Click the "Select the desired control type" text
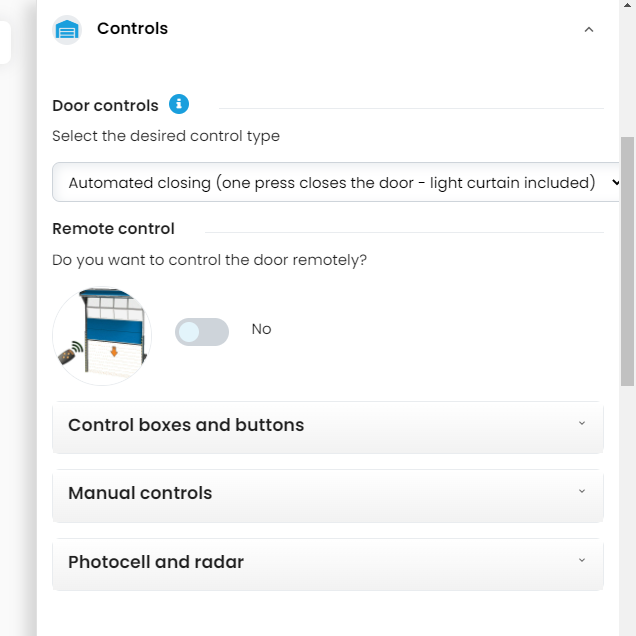The width and height of the screenshot is (636, 636). (166, 136)
